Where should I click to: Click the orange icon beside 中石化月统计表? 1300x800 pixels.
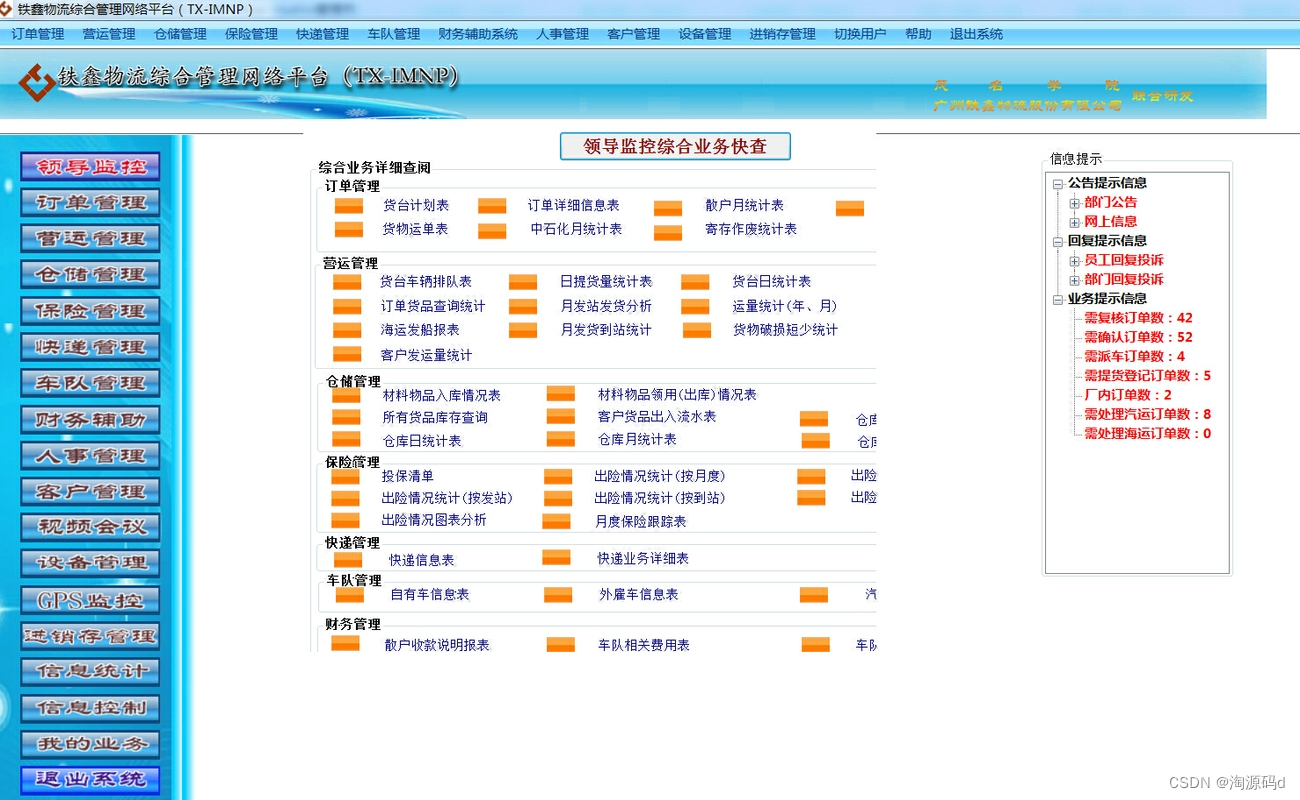[492, 231]
